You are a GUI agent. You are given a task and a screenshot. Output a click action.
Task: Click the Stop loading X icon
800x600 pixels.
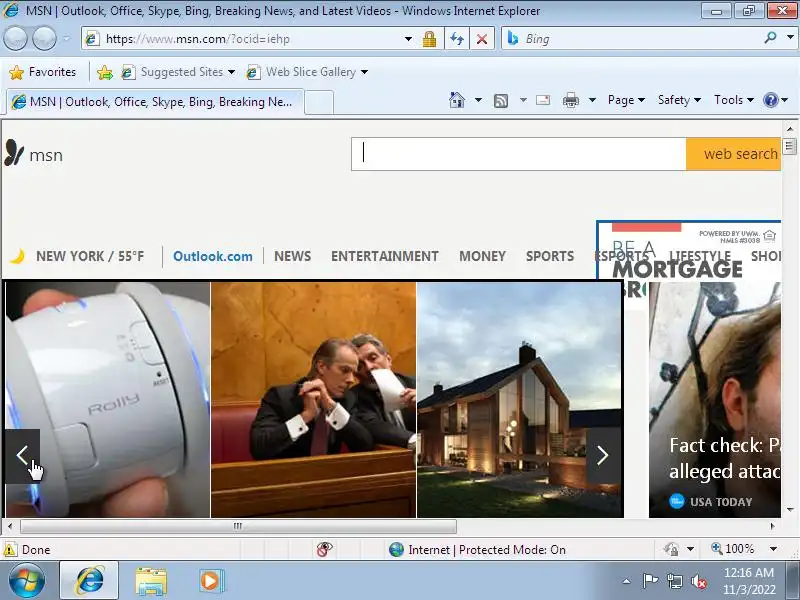click(x=482, y=39)
